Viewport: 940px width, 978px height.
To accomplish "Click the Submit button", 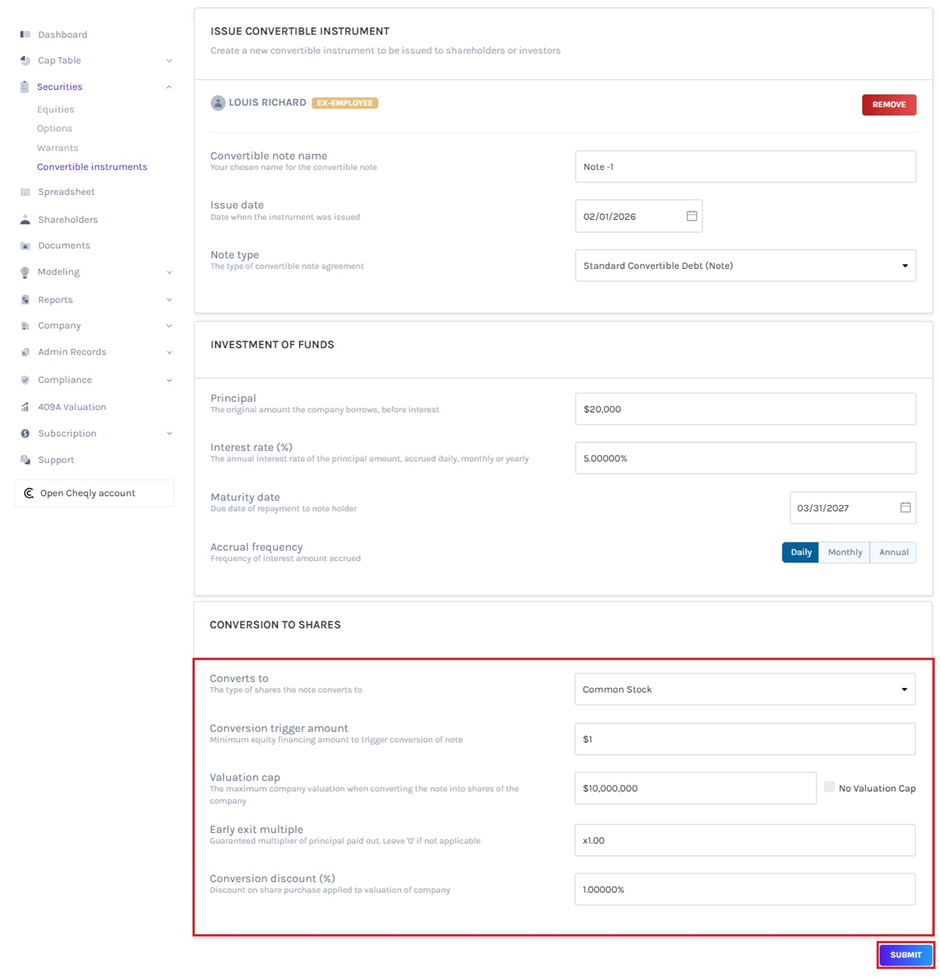I will point(905,955).
